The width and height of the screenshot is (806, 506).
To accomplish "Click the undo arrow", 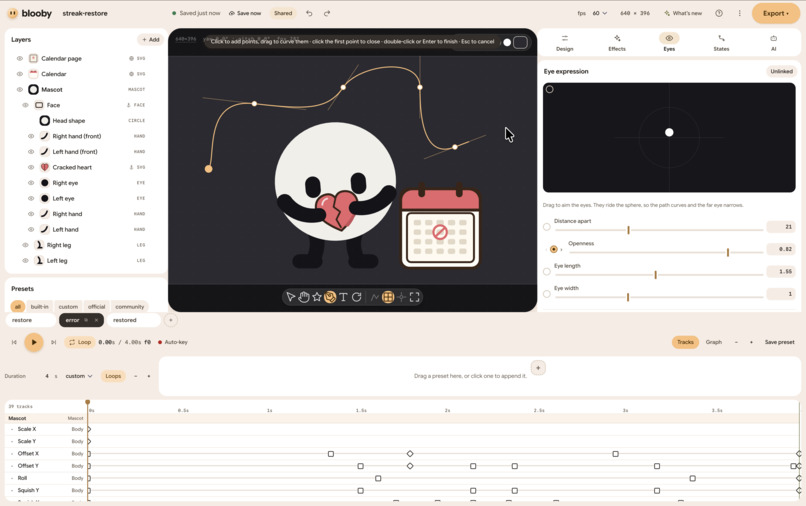I will point(309,13).
